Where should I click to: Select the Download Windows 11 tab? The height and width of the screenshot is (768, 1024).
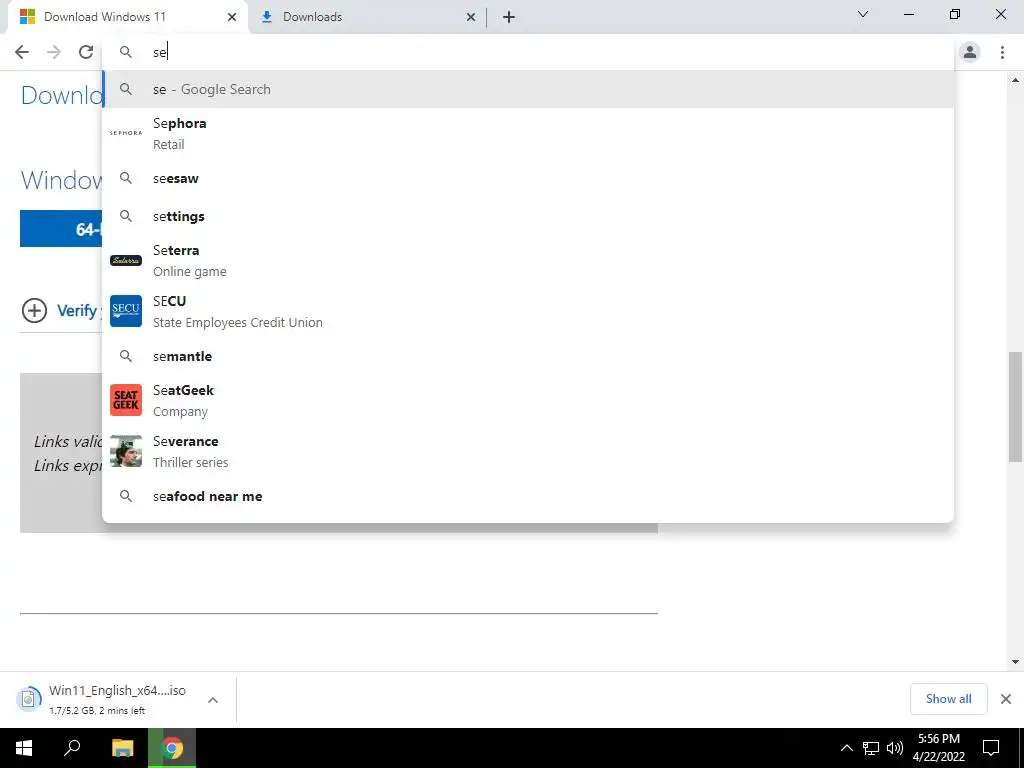tap(128, 17)
